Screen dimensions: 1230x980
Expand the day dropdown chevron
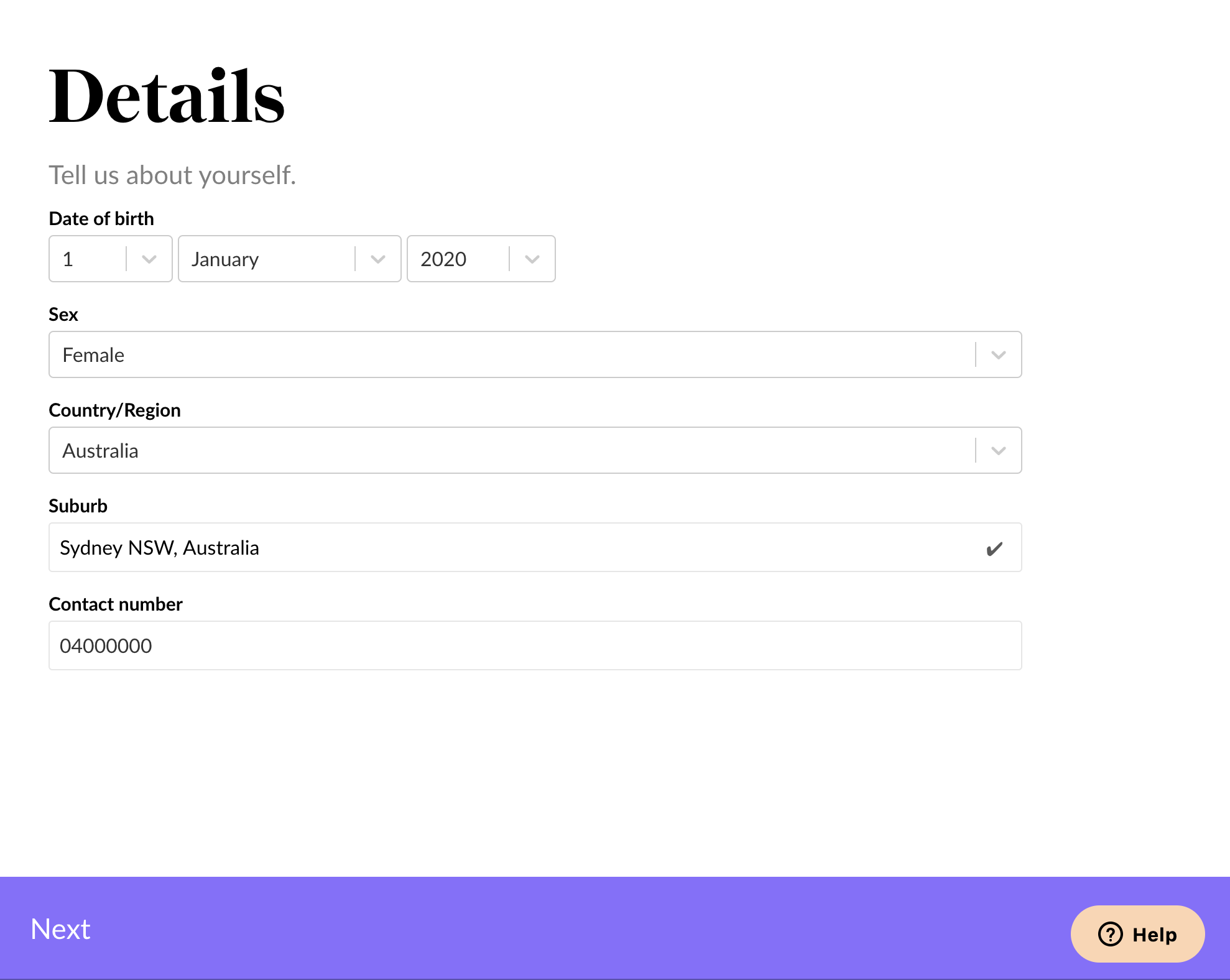click(x=149, y=259)
